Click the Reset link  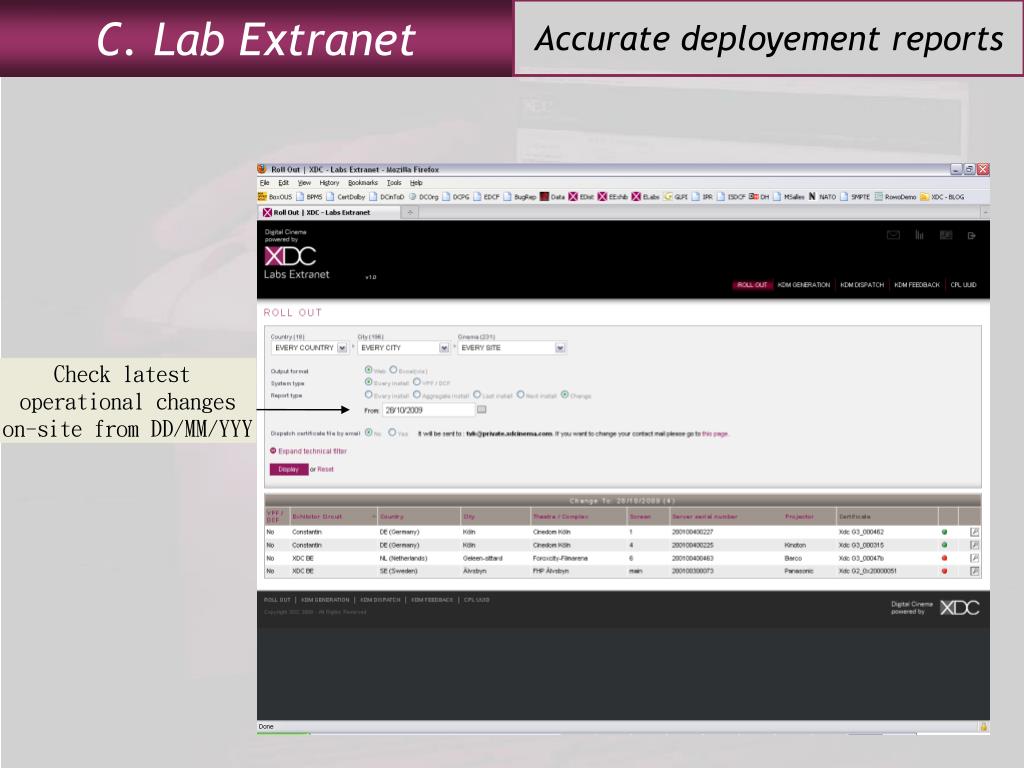pos(325,470)
